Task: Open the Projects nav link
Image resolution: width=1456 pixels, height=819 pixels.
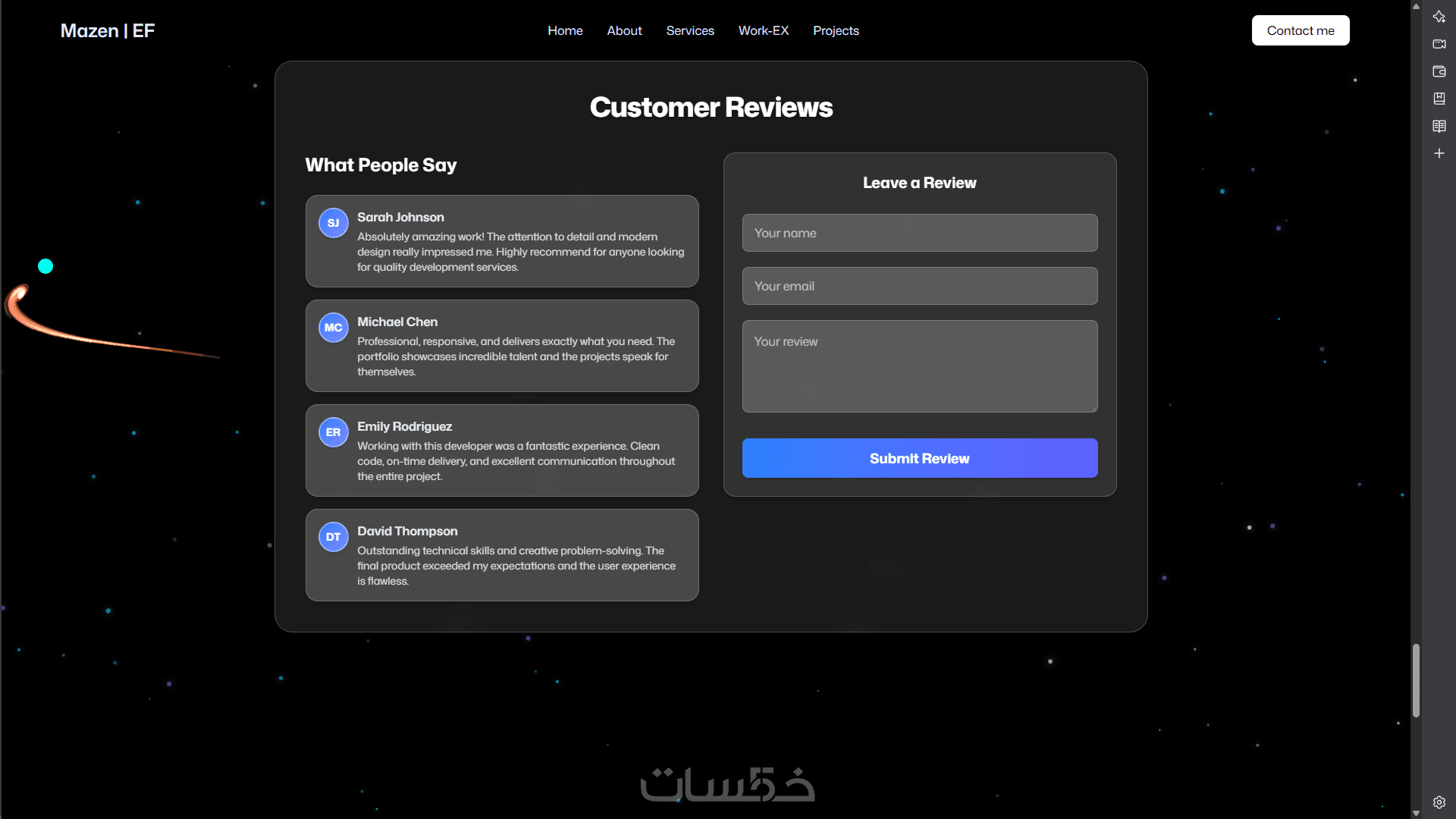Action: coord(836,30)
